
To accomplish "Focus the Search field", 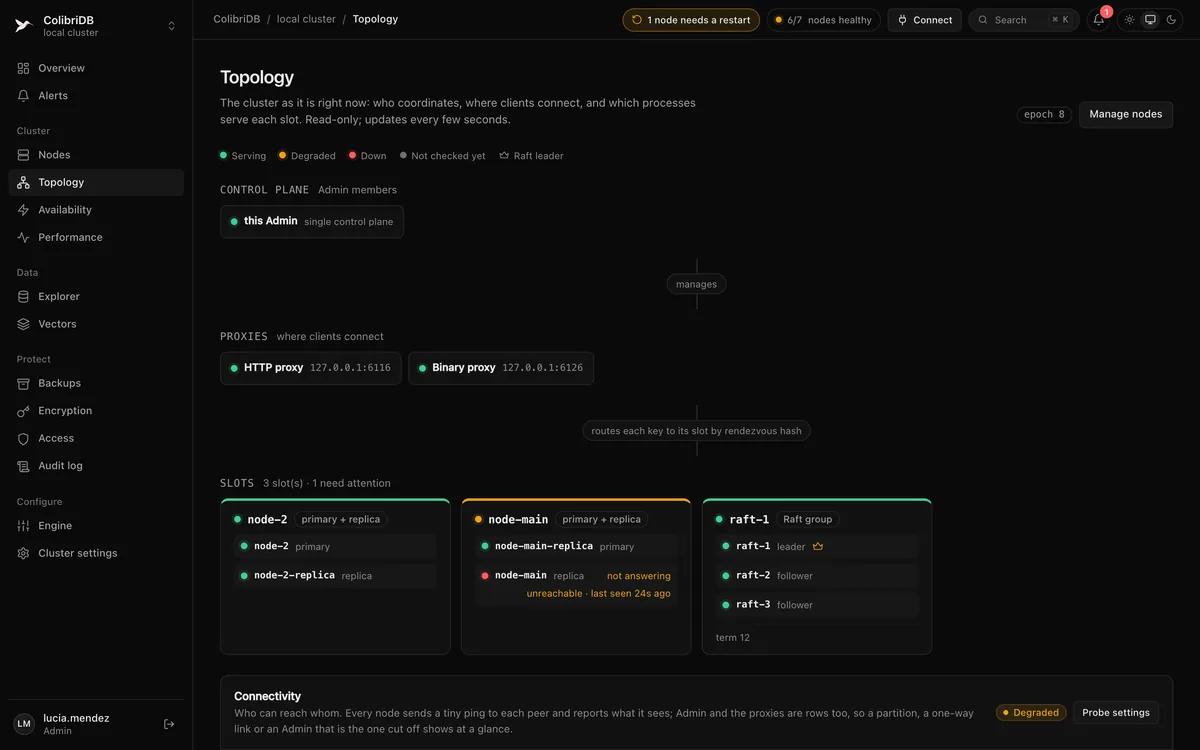I will tap(1024, 20).
